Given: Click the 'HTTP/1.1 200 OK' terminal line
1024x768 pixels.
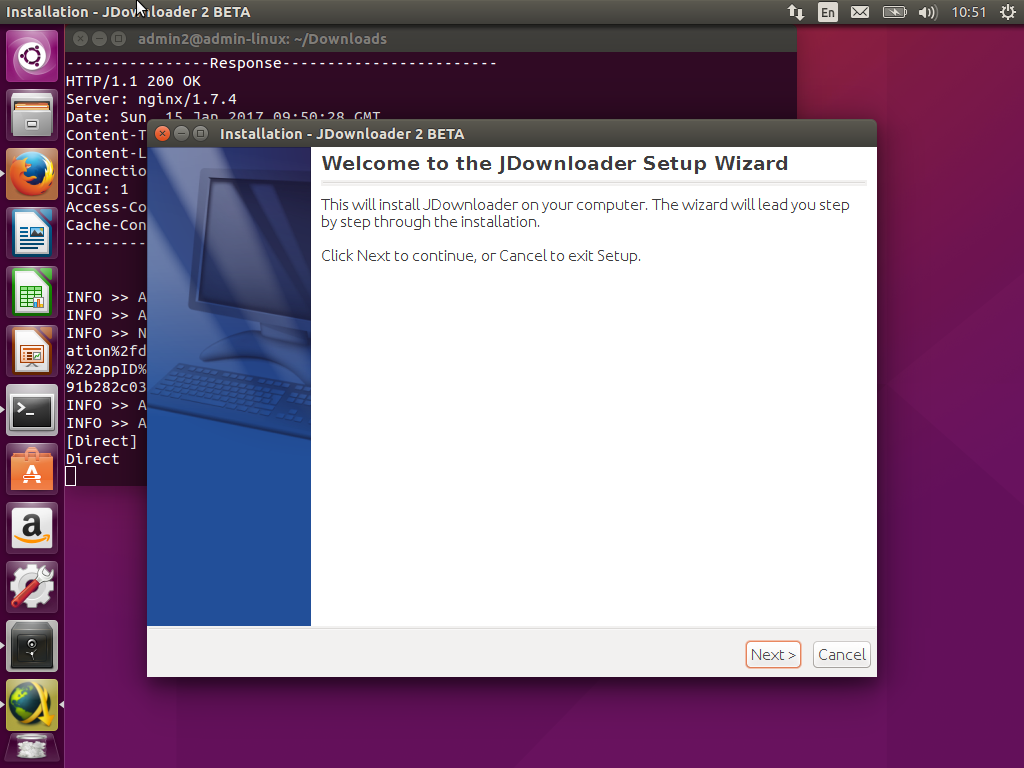Looking at the screenshot, I should coord(133,81).
